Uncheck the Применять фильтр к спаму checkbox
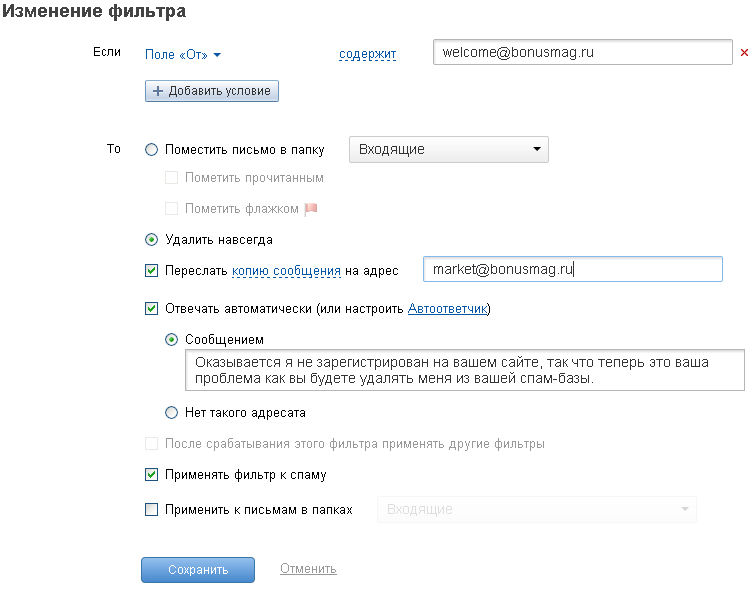The image size is (754, 608). pyautogui.click(x=151, y=475)
